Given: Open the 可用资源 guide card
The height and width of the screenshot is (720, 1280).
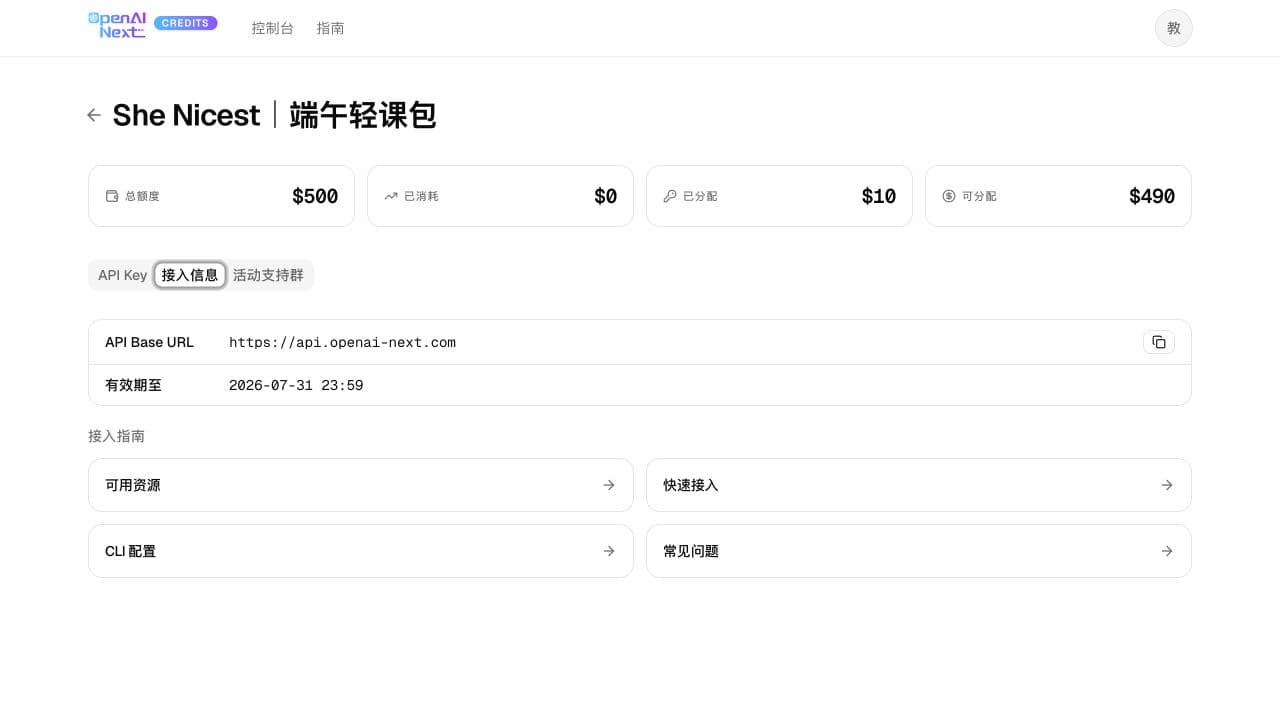Looking at the screenshot, I should point(361,485).
